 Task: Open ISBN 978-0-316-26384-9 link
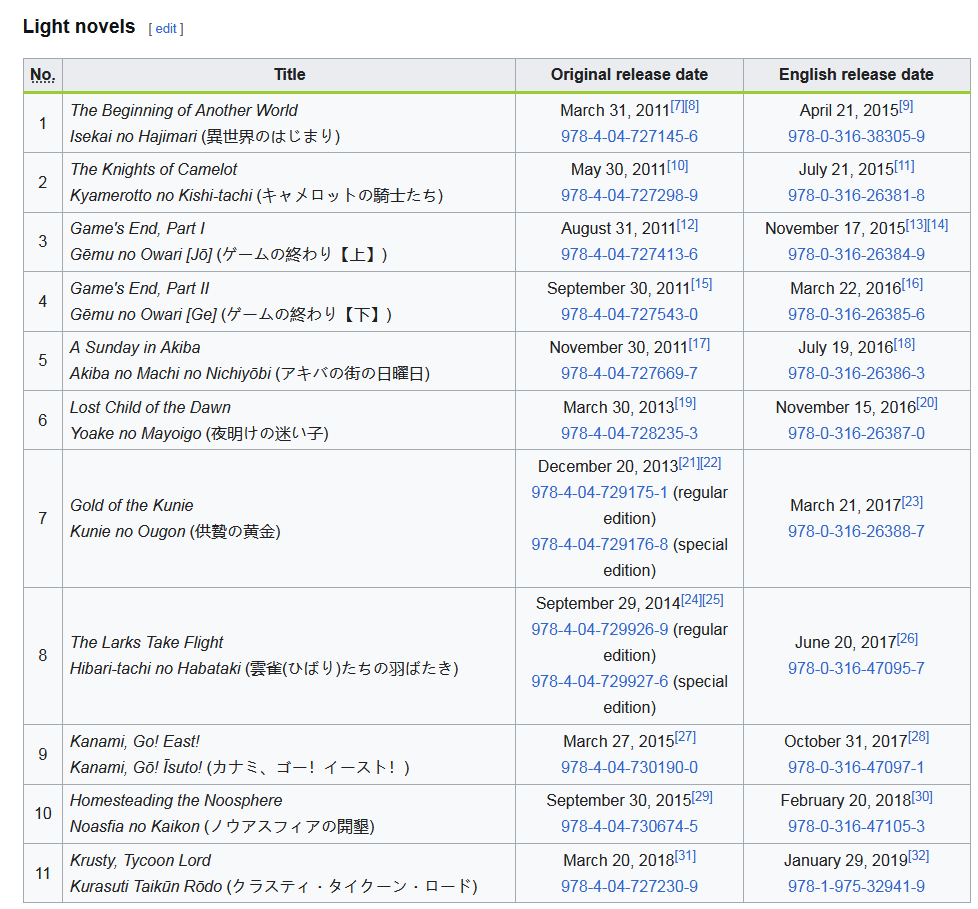click(856, 255)
